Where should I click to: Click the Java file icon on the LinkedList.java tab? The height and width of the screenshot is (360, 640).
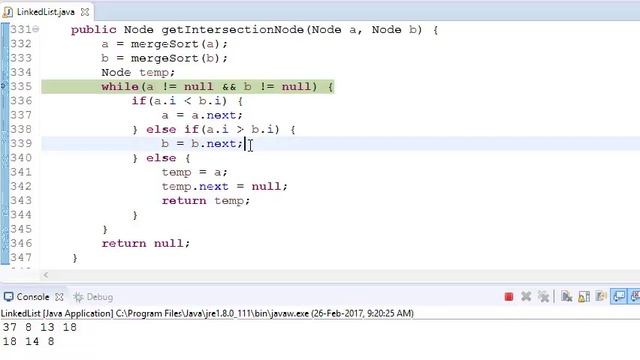click(x=7, y=12)
